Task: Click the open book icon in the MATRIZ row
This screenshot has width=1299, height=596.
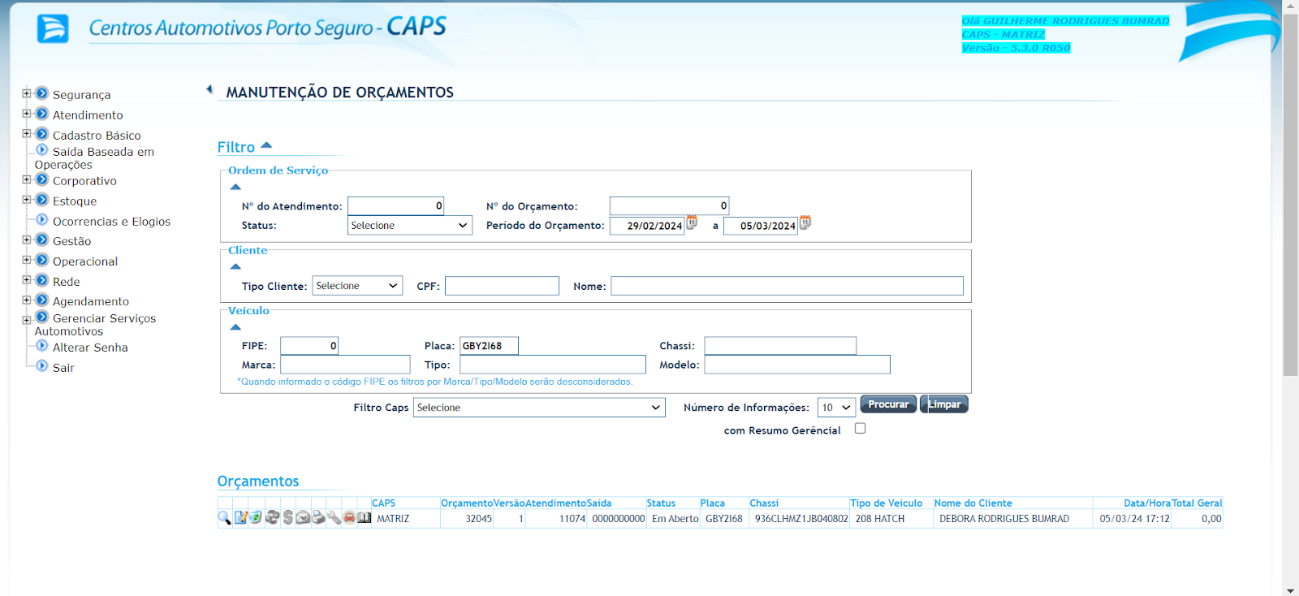Action: tap(364, 519)
